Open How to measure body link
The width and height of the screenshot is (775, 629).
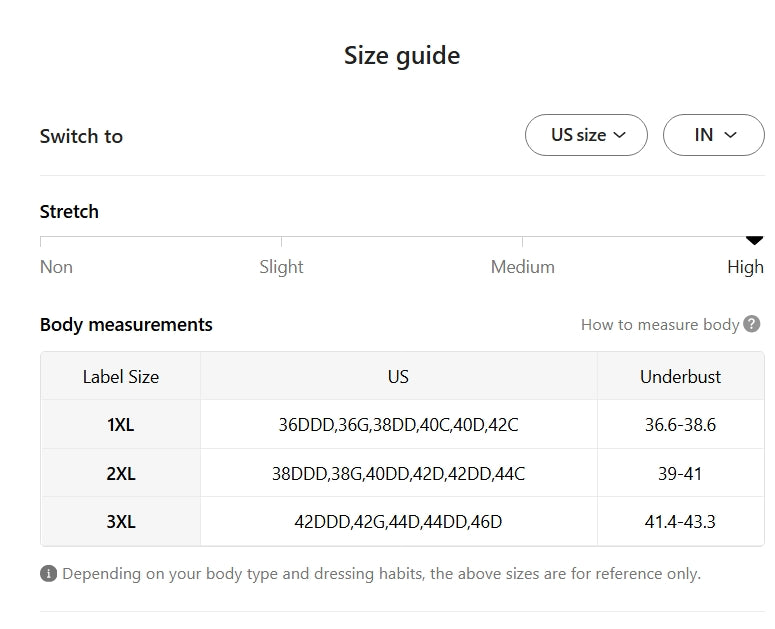(x=660, y=325)
